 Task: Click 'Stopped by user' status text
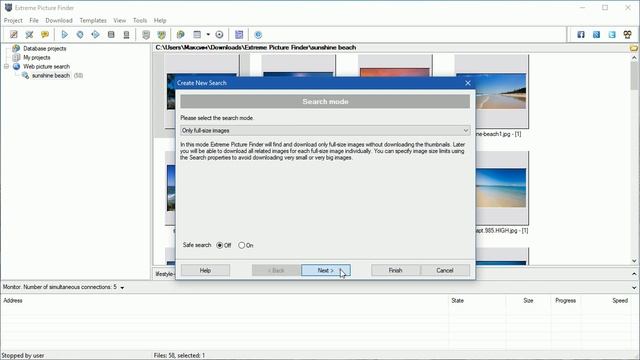[x=23, y=356]
